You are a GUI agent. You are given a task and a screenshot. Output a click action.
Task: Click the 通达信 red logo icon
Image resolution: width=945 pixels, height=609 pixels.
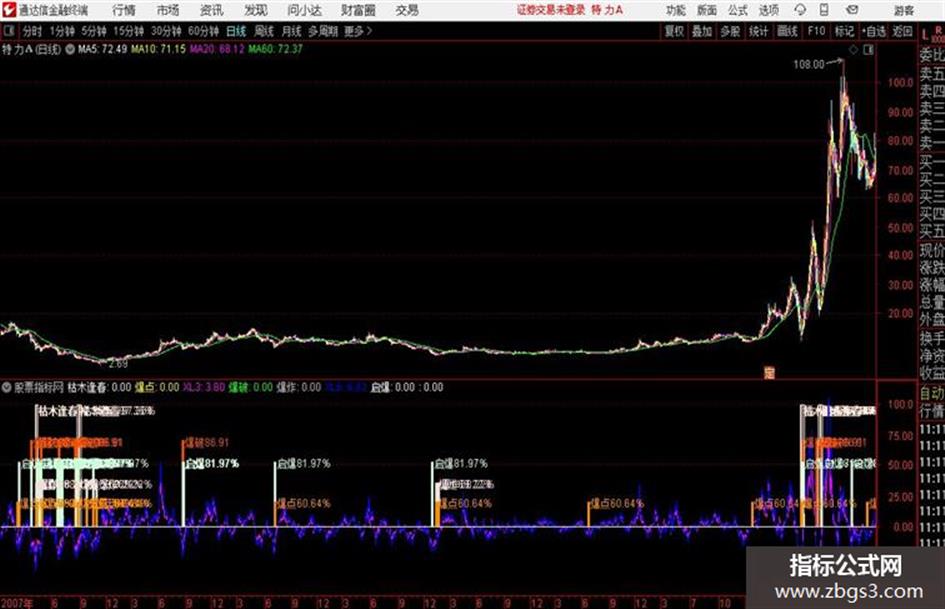tap(8, 10)
